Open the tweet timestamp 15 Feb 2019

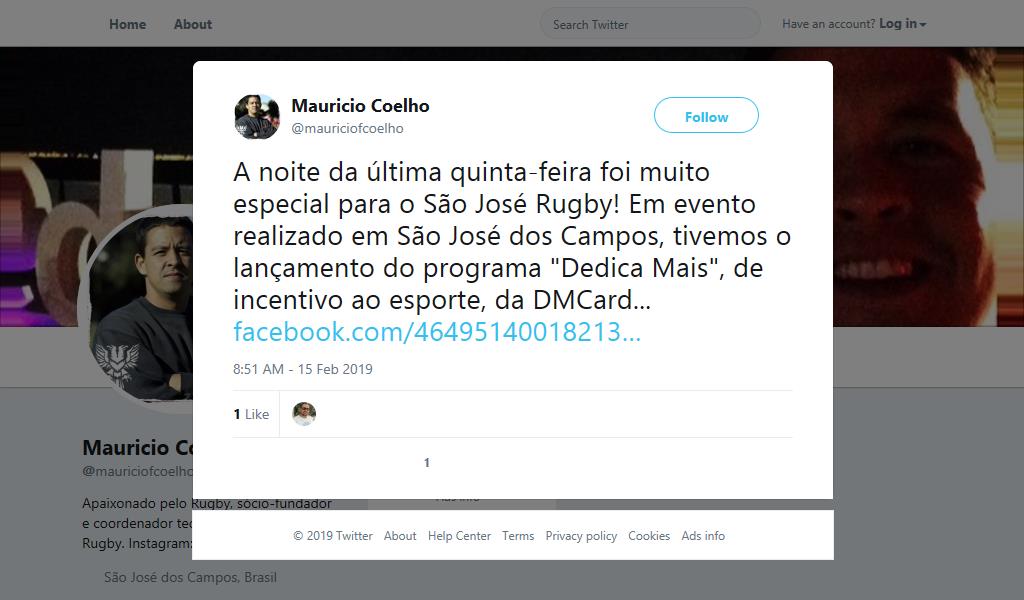[x=303, y=369]
